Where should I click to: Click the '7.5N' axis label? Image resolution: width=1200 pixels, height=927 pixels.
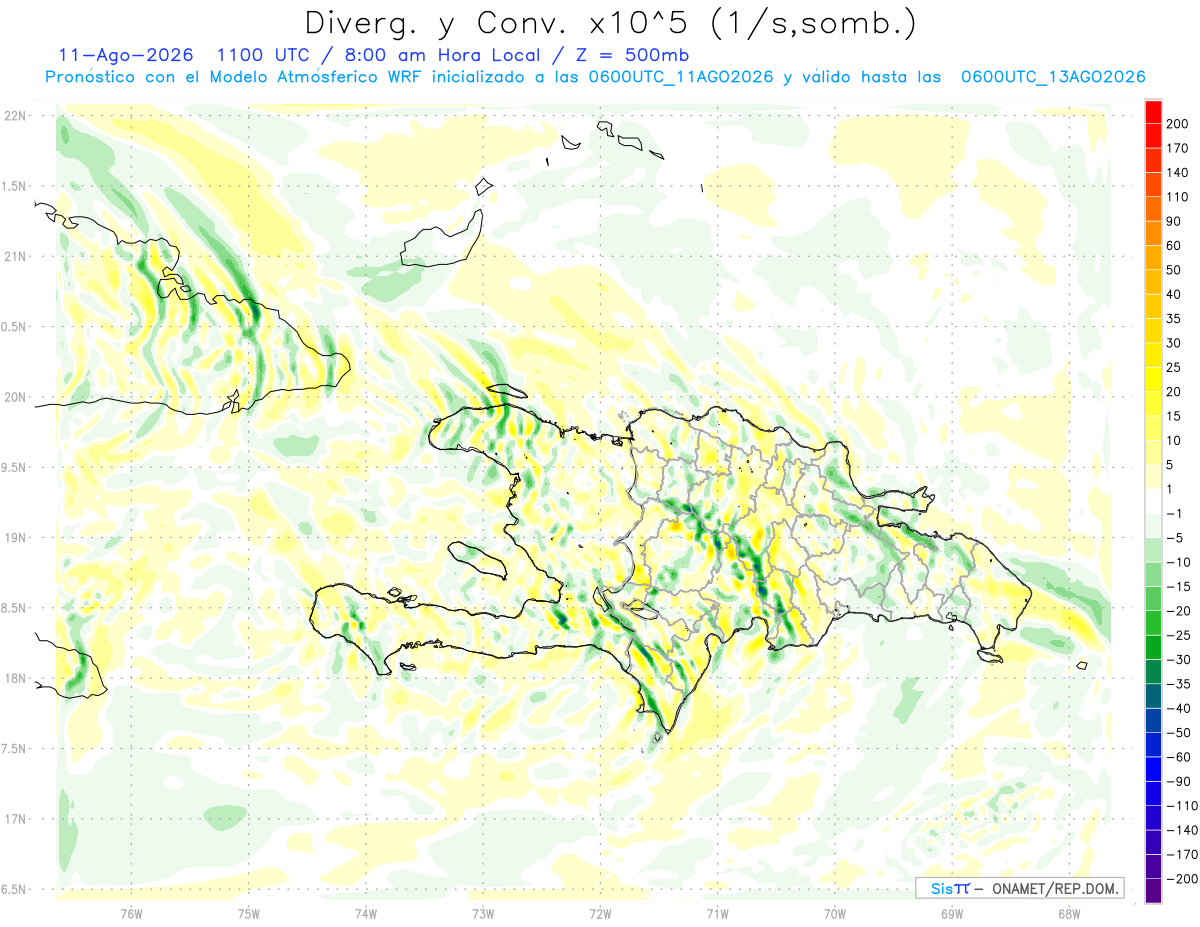click(x=15, y=748)
